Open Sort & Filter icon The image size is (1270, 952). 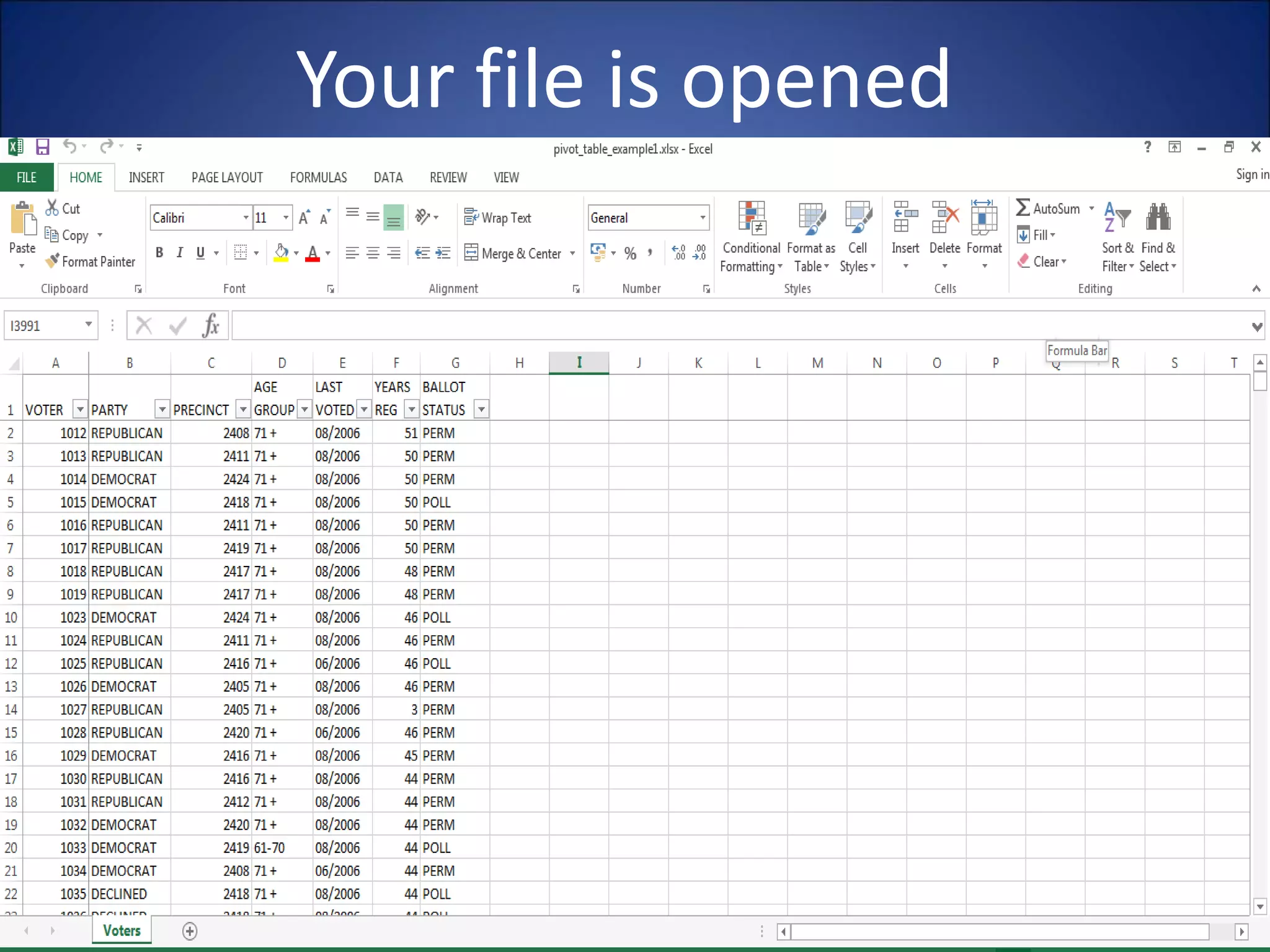1117,217
